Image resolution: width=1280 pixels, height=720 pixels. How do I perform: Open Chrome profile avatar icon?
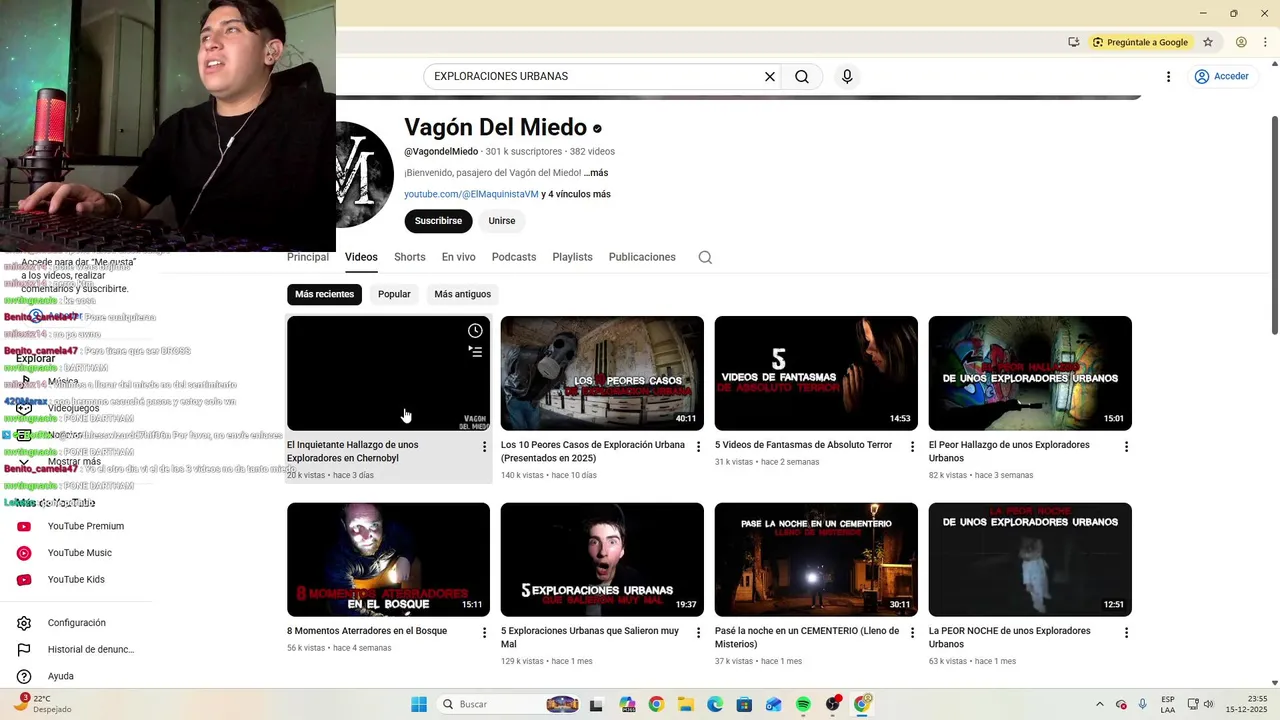coord(1241,42)
